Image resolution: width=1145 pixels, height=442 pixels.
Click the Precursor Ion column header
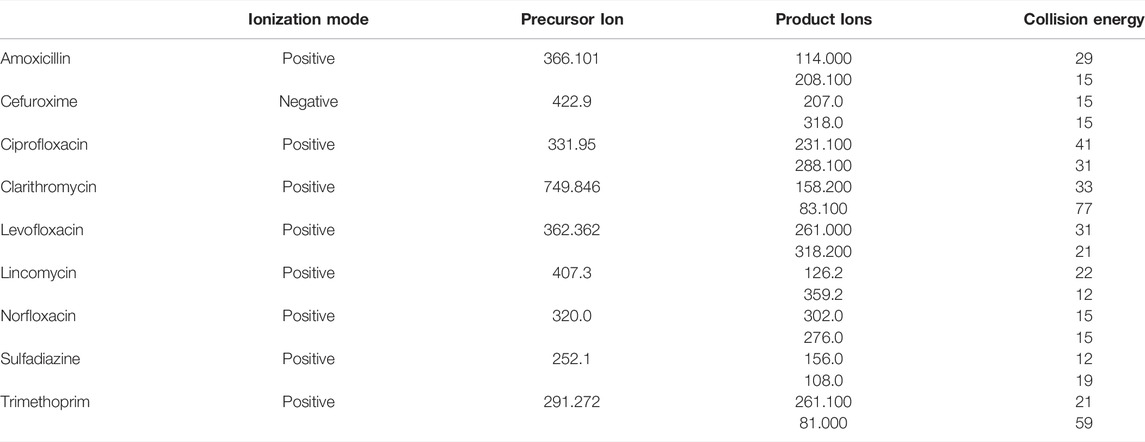[572, 20]
